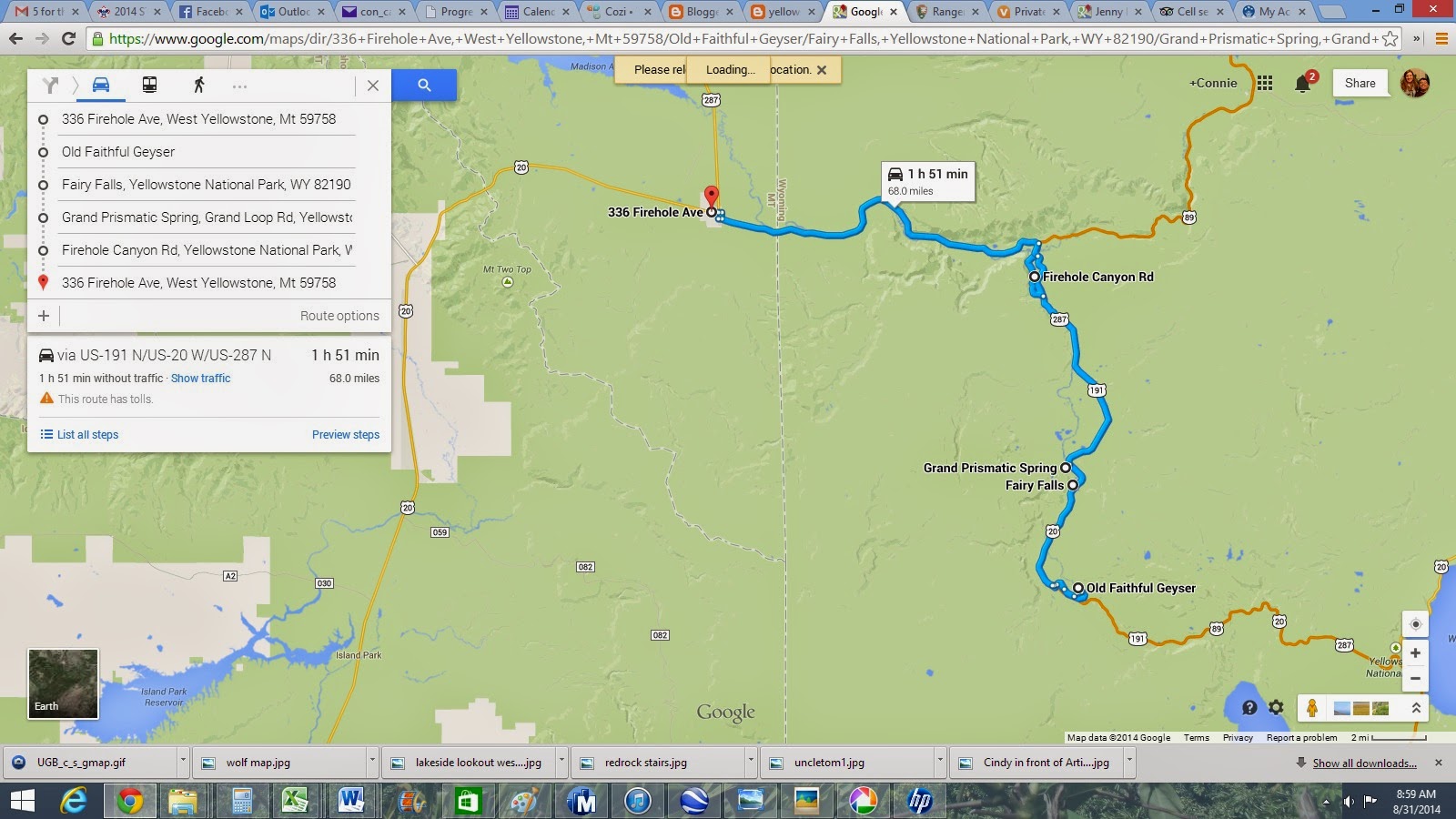The width and height of the screenshot is (1456, 819).
Task: Zoom in the map with plus button
Action: 1415,653
